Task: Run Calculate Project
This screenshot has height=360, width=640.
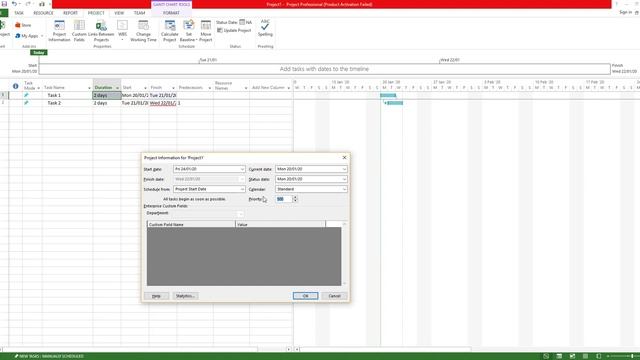Action: [x=169, y=31]
